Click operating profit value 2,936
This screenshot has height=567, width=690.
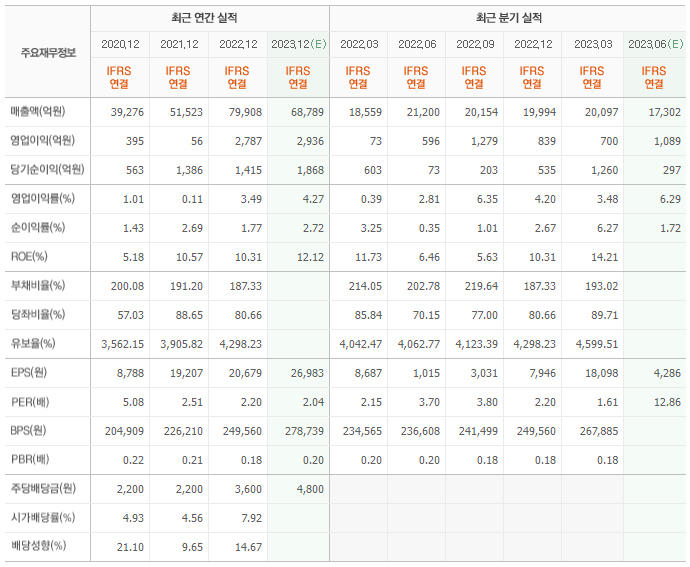tap(310, 141)
